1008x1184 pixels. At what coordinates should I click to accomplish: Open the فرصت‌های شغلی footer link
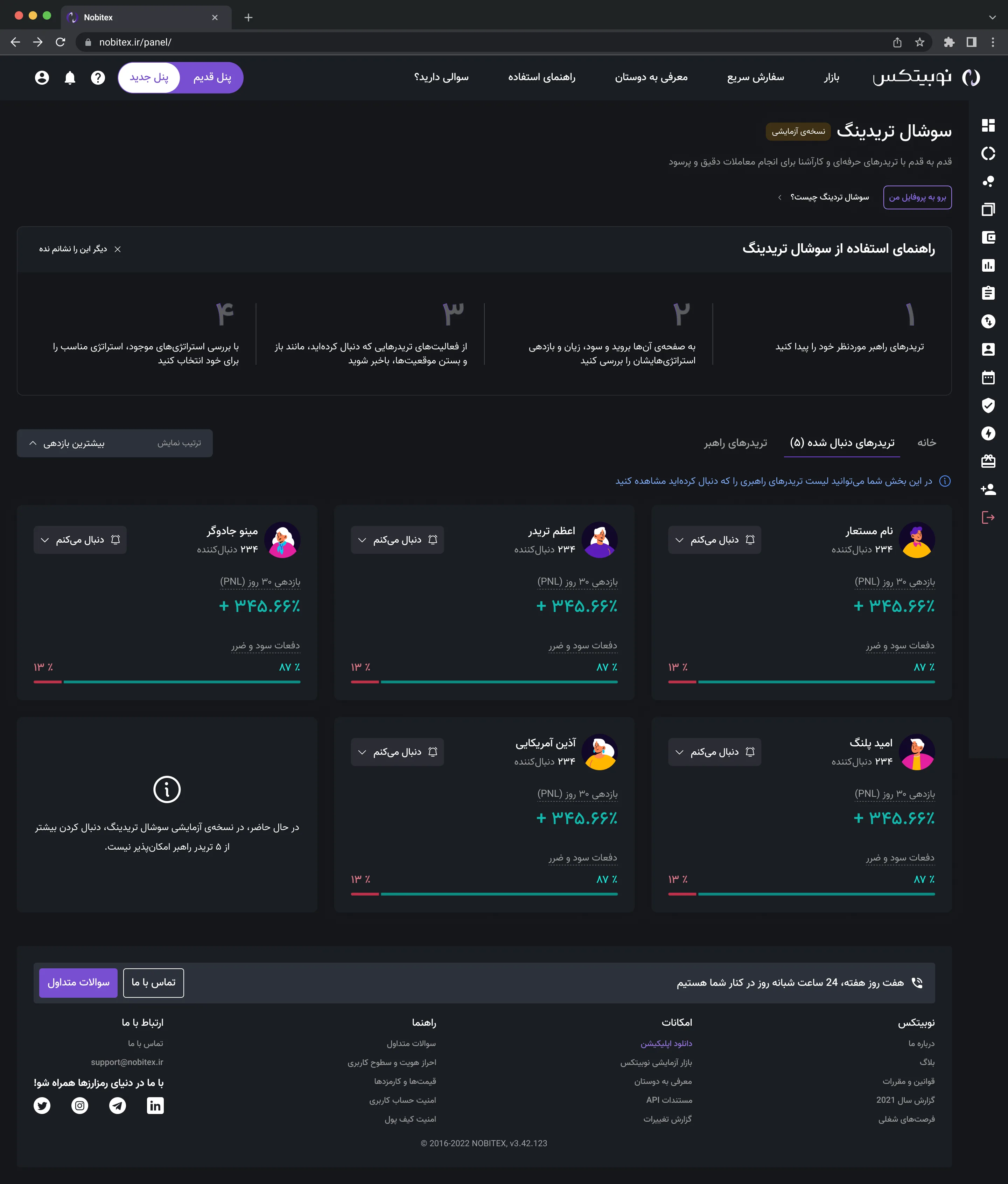pyautogui.click(x=906, y=1119)
